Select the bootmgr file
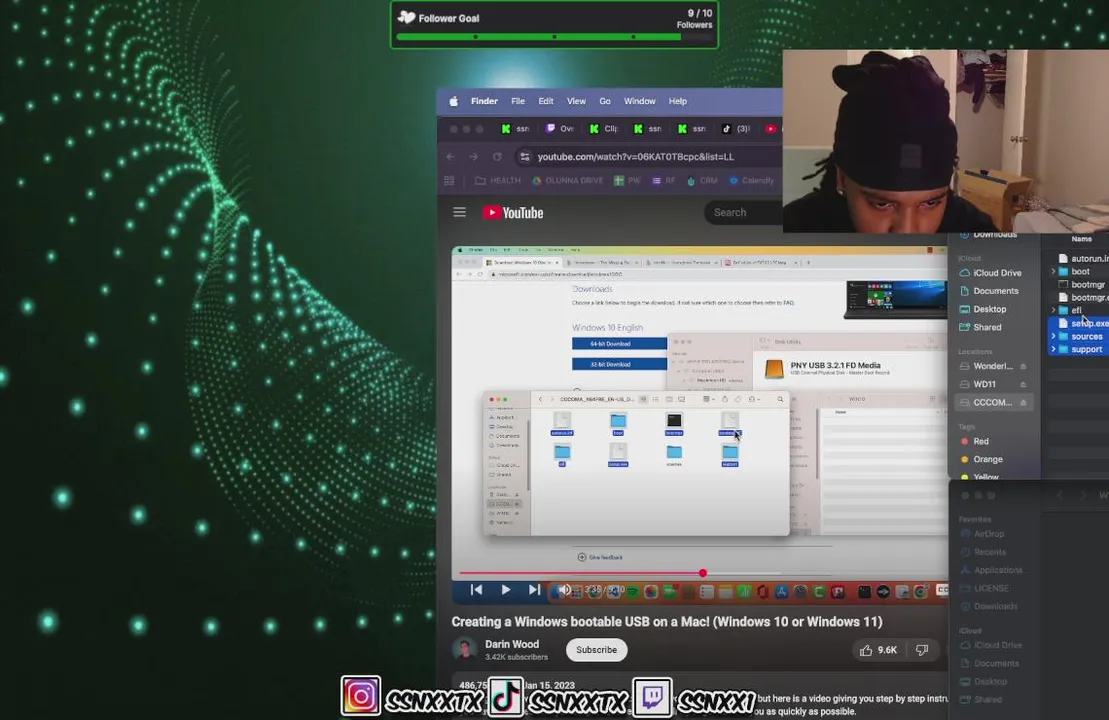 pos(1081,284)
